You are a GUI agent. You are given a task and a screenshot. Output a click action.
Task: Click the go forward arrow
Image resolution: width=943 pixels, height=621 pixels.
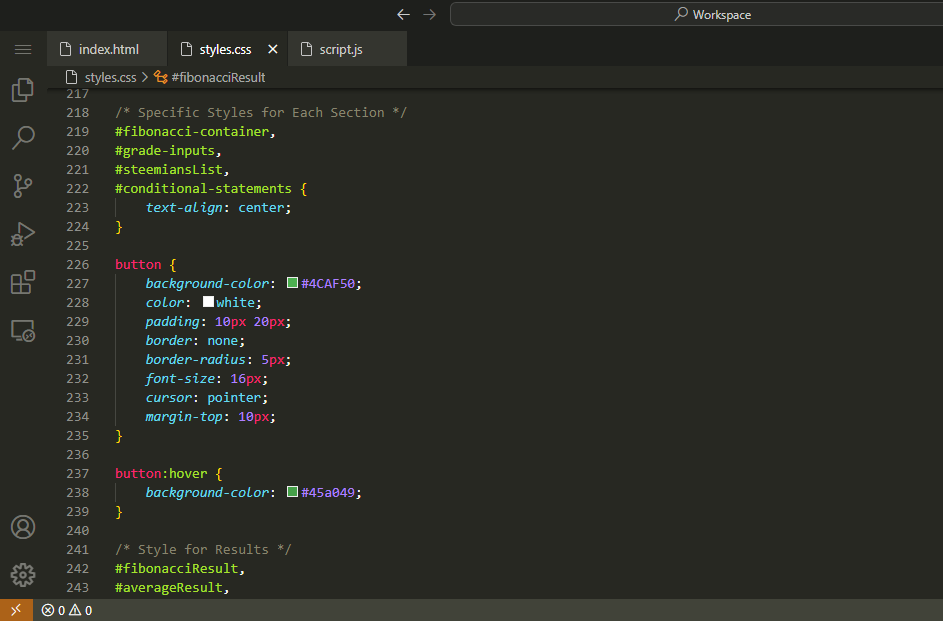click(429, 14)
